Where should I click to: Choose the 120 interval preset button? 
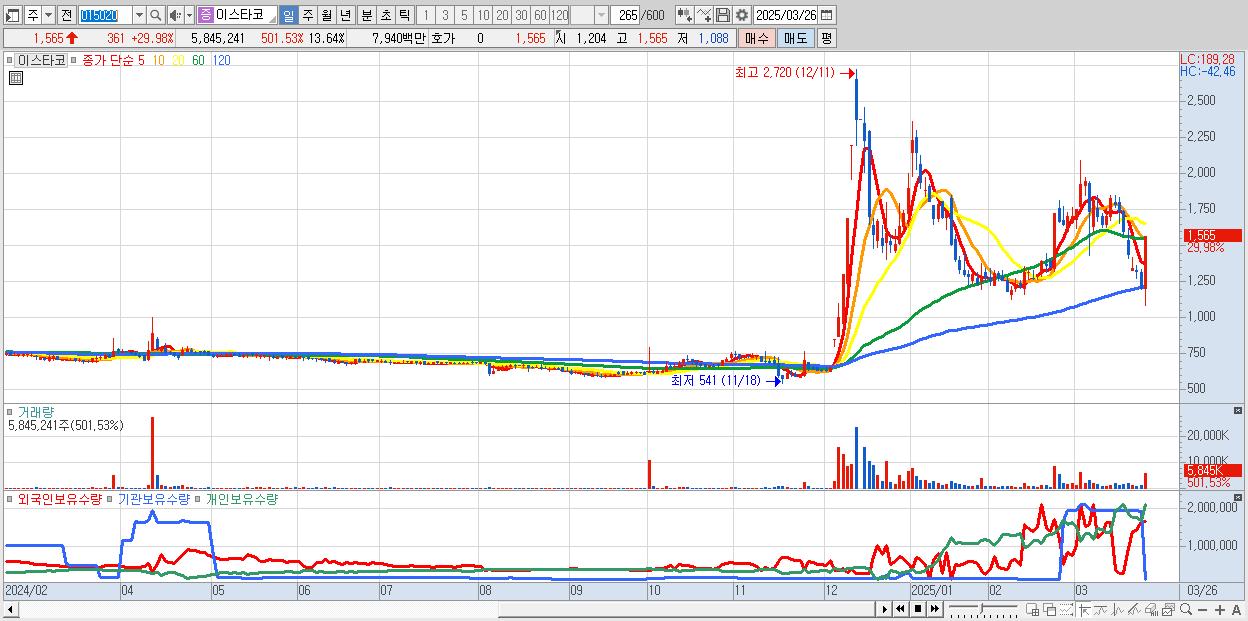coord(559,15)
